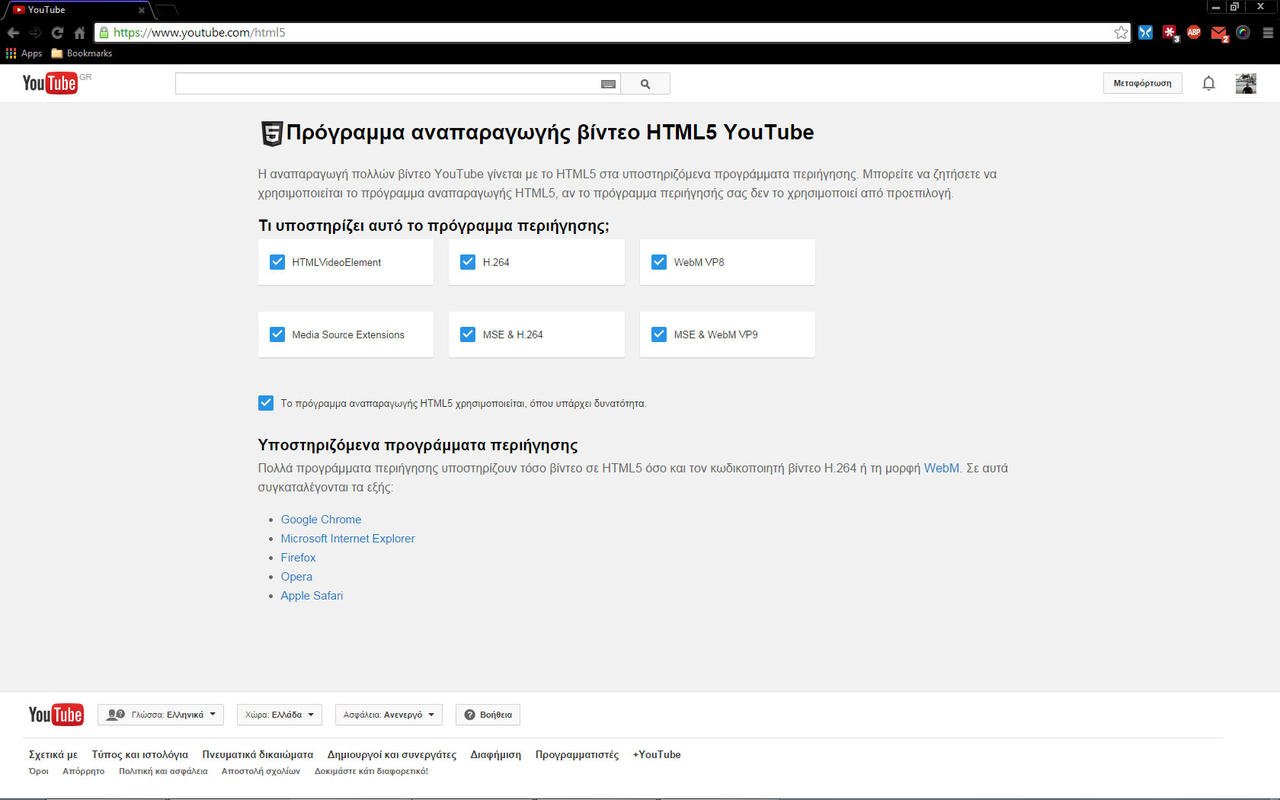Click the browser forward arrow
The height and width of the screenshot is (800, 1280).
coord(35,32)
